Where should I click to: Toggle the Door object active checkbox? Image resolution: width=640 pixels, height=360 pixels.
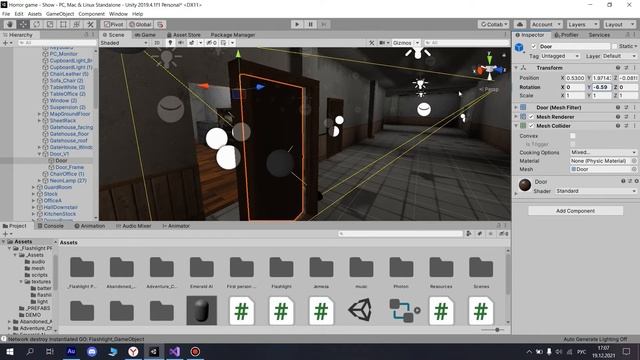point(533,47)
